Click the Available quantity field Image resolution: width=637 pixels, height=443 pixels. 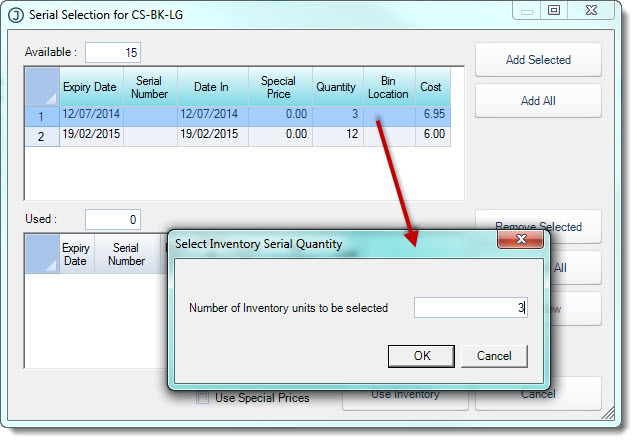pos(113,52)
